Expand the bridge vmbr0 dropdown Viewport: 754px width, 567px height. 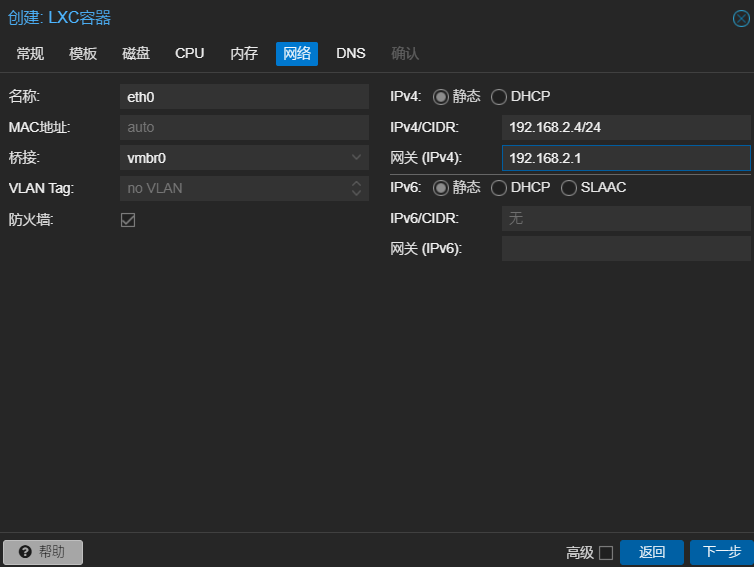(x=357, y=158)
